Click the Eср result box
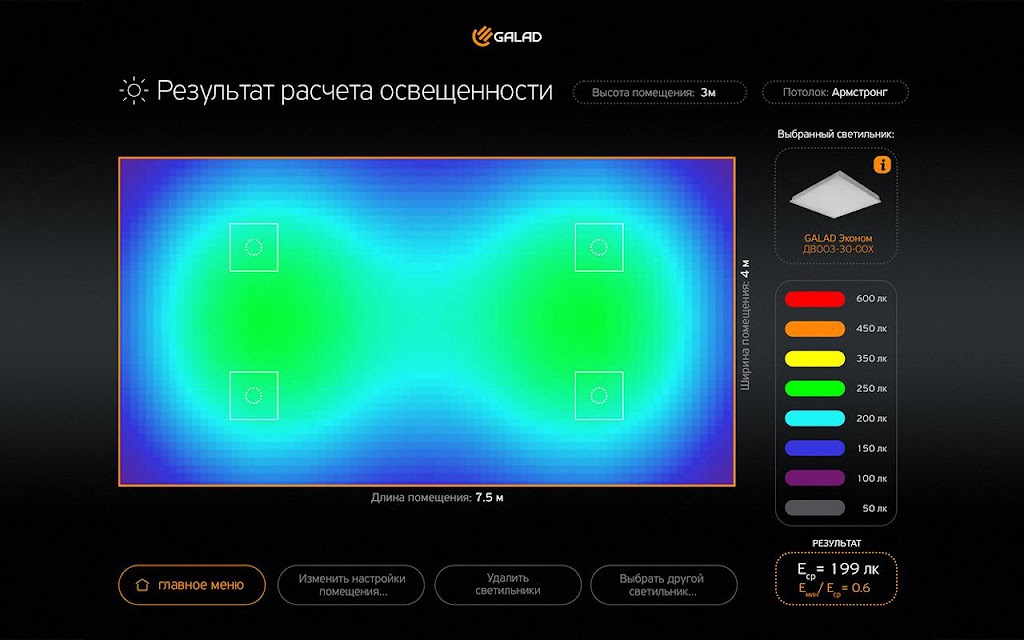The image size is (1024, 640). (x=836, y=579)
